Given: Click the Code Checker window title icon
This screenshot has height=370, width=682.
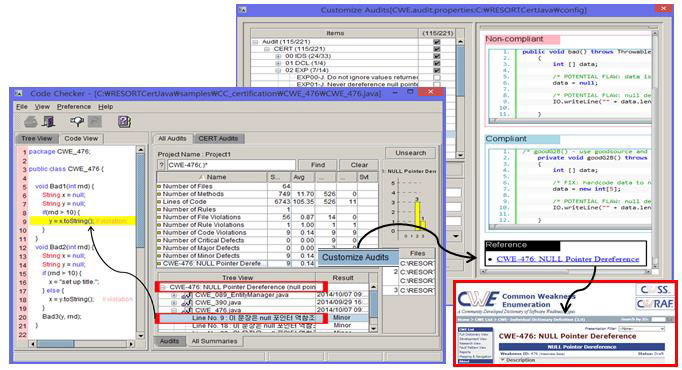Looking at the screenshot, I should point(18,93).
